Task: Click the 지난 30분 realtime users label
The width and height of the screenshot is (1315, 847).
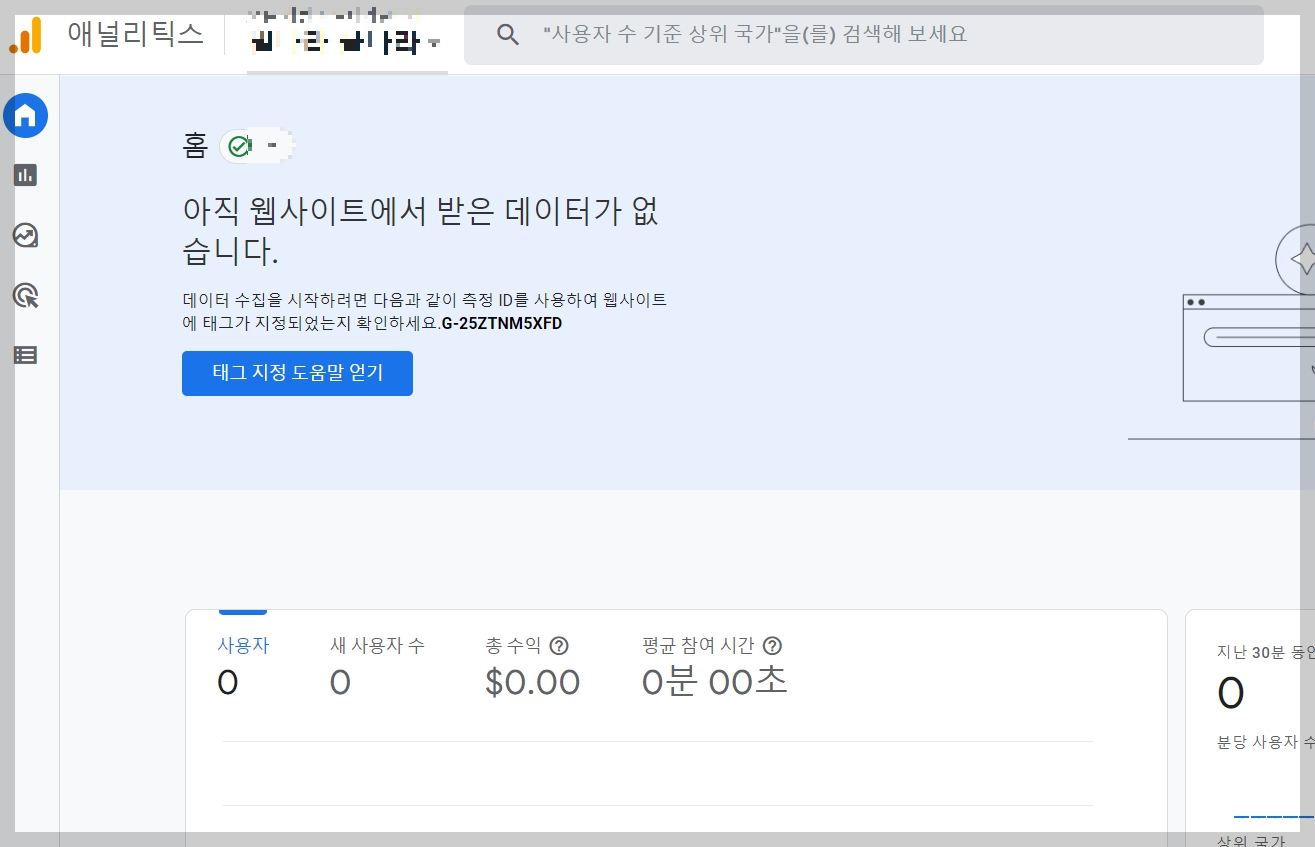Action: pyautogui.click(x=1265, y=652)
